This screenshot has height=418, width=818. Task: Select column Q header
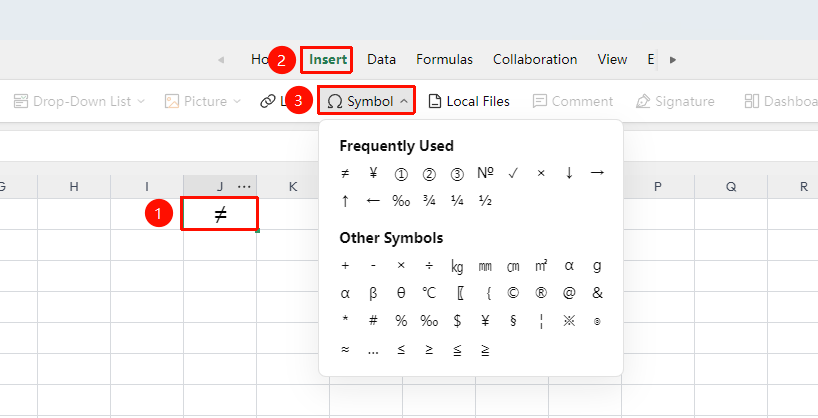pyautogui.click(x=731, y=187)
